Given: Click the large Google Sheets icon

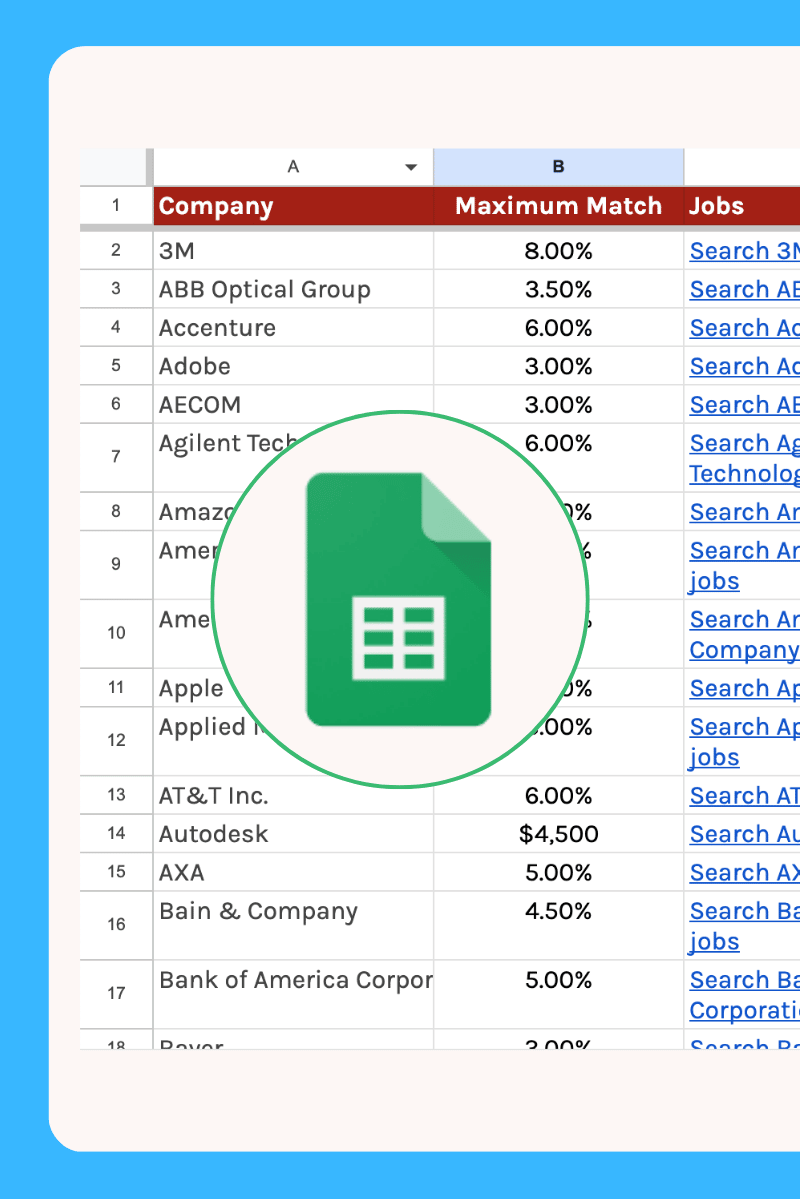Looking at the screenshot, I should click(x=398, y=599).
